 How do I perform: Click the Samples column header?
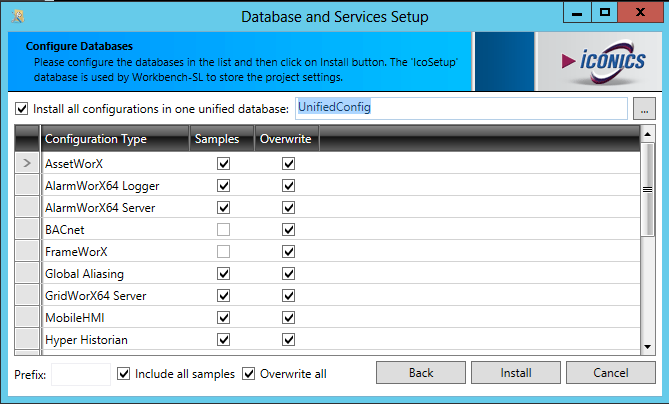click(217, 139)
